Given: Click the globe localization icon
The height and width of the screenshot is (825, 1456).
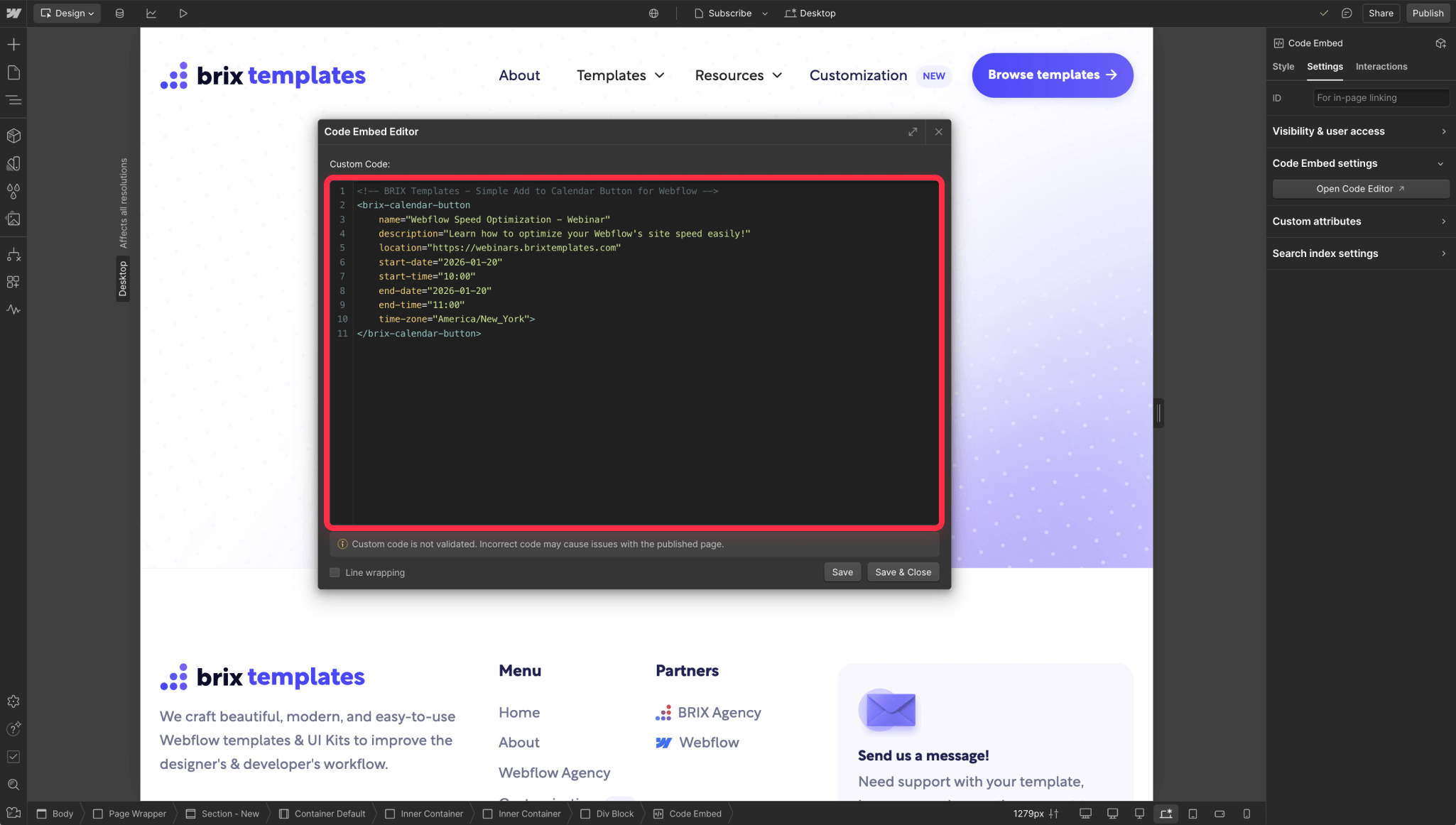Looking at the screenshot, I should [x=653, y=13].
